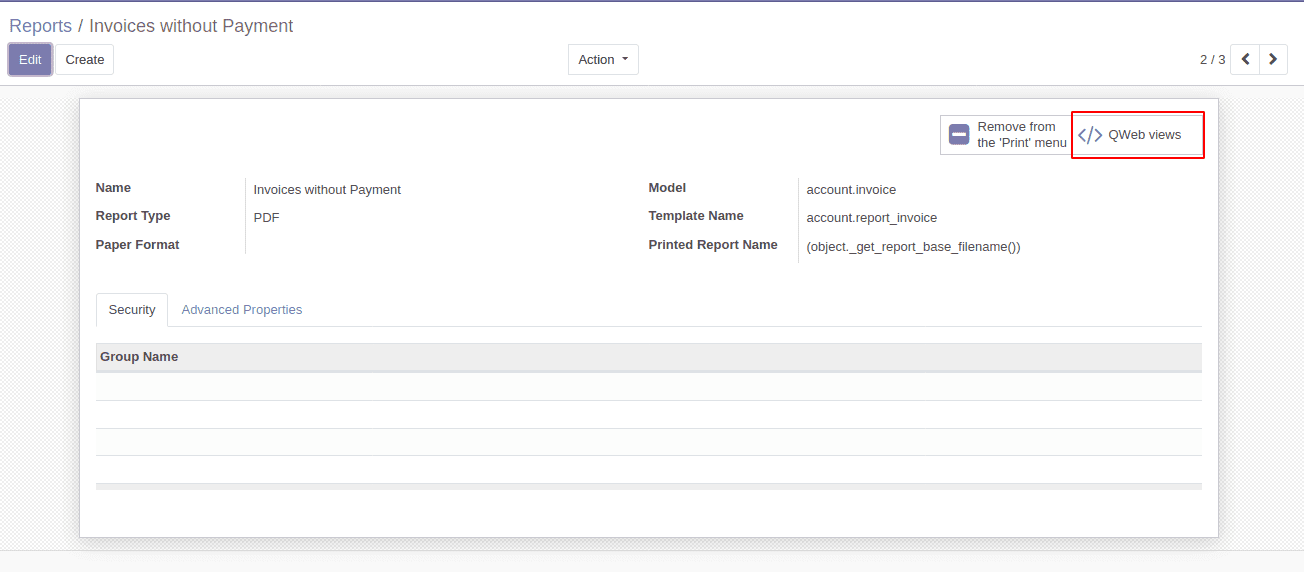Image resolution: width=1304 pixels, height=572 pixels.
Task: Click the QWeb views code icon
Action: tap(1090, 135)
